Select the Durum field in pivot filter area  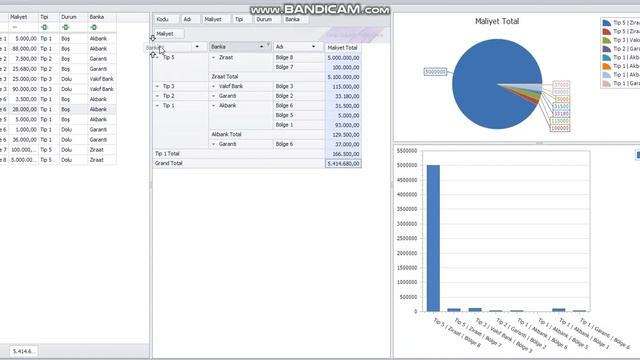pos(267,19)
